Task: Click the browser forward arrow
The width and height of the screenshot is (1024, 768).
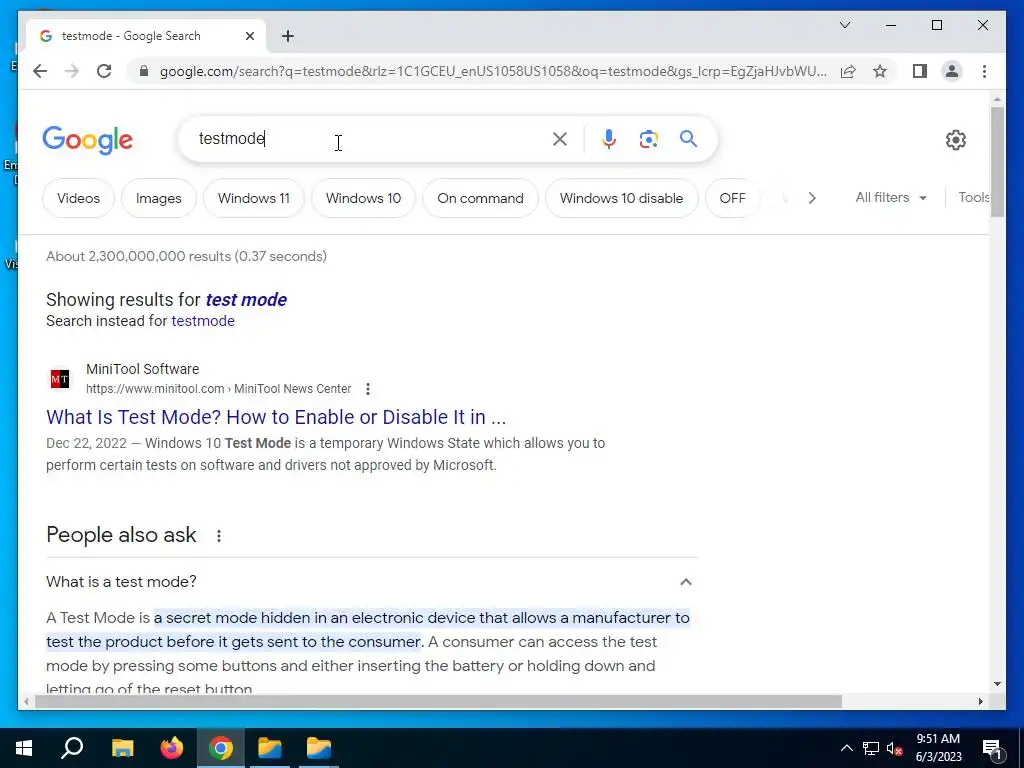Action: pyautogui.click(x=72, y=71)
